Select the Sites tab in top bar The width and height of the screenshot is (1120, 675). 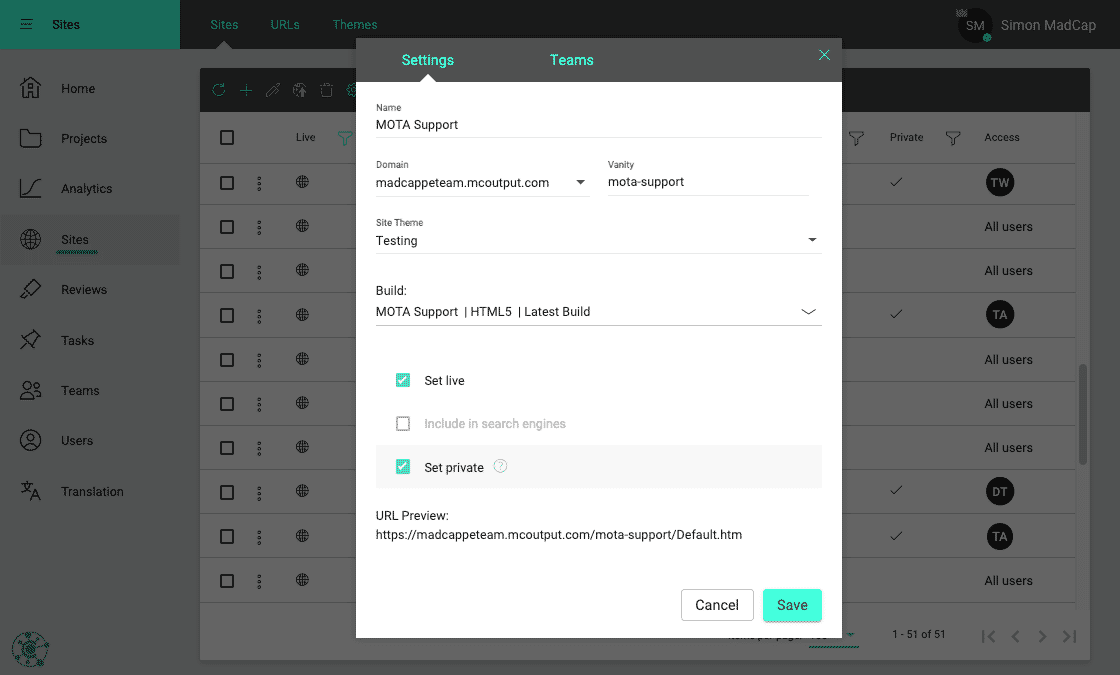click(x=224, y=24)
